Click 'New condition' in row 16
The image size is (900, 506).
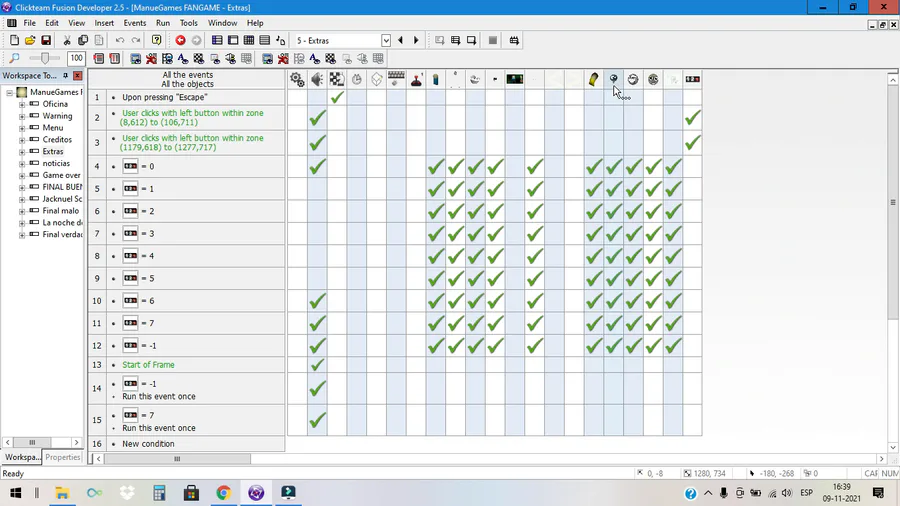148,443
